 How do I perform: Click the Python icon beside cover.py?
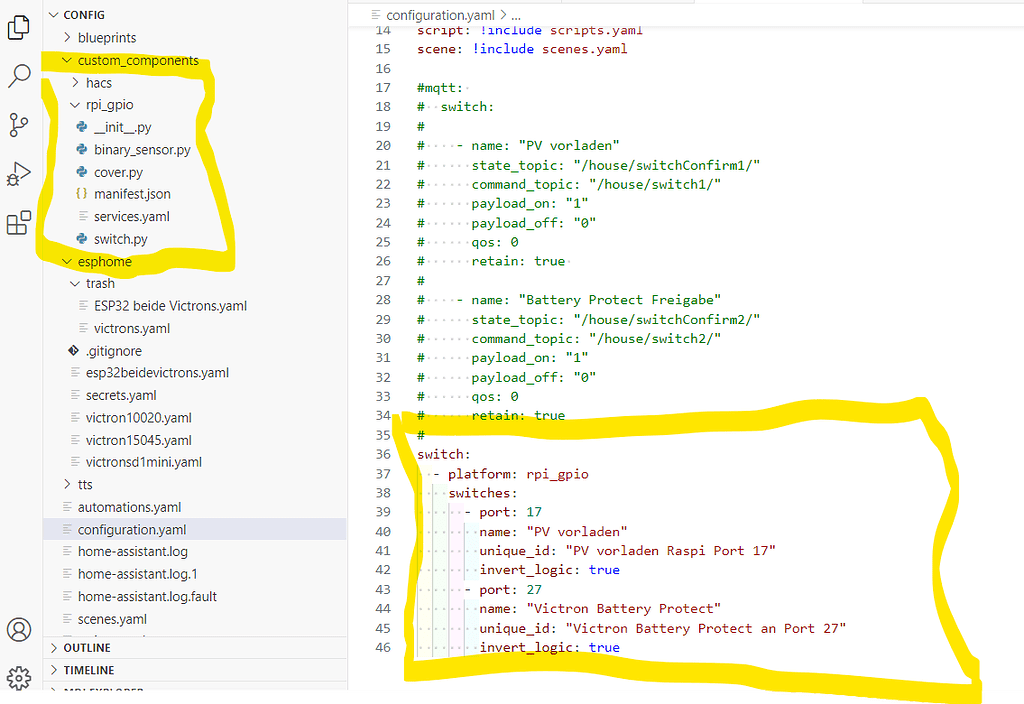[x=82, y=172]
